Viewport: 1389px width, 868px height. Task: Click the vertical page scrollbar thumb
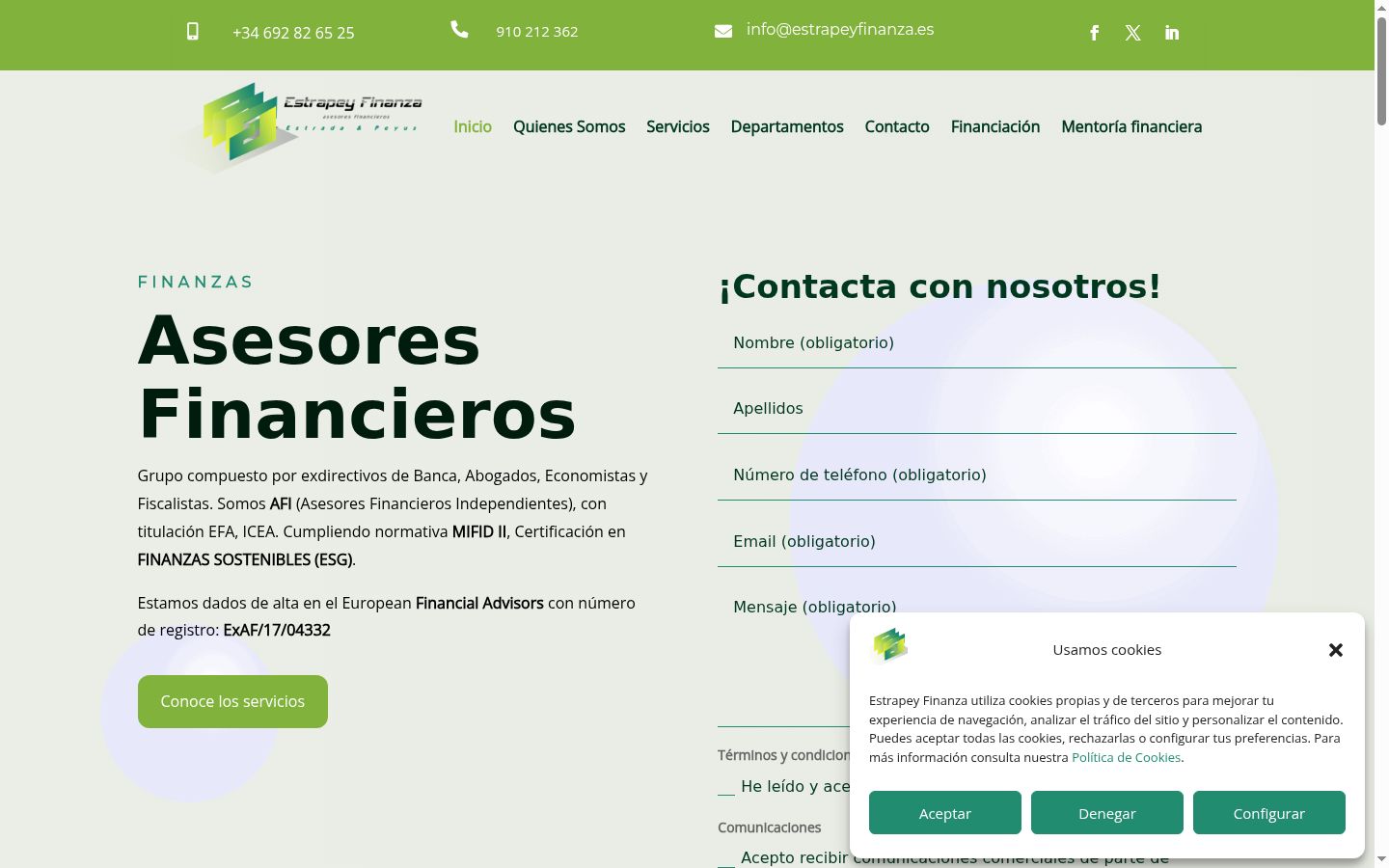pos(1381,69)
